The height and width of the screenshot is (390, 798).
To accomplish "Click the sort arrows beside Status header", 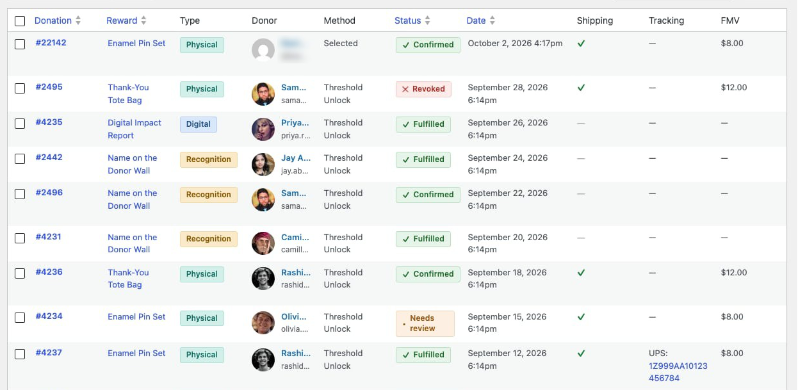I will tap(428, 20).
